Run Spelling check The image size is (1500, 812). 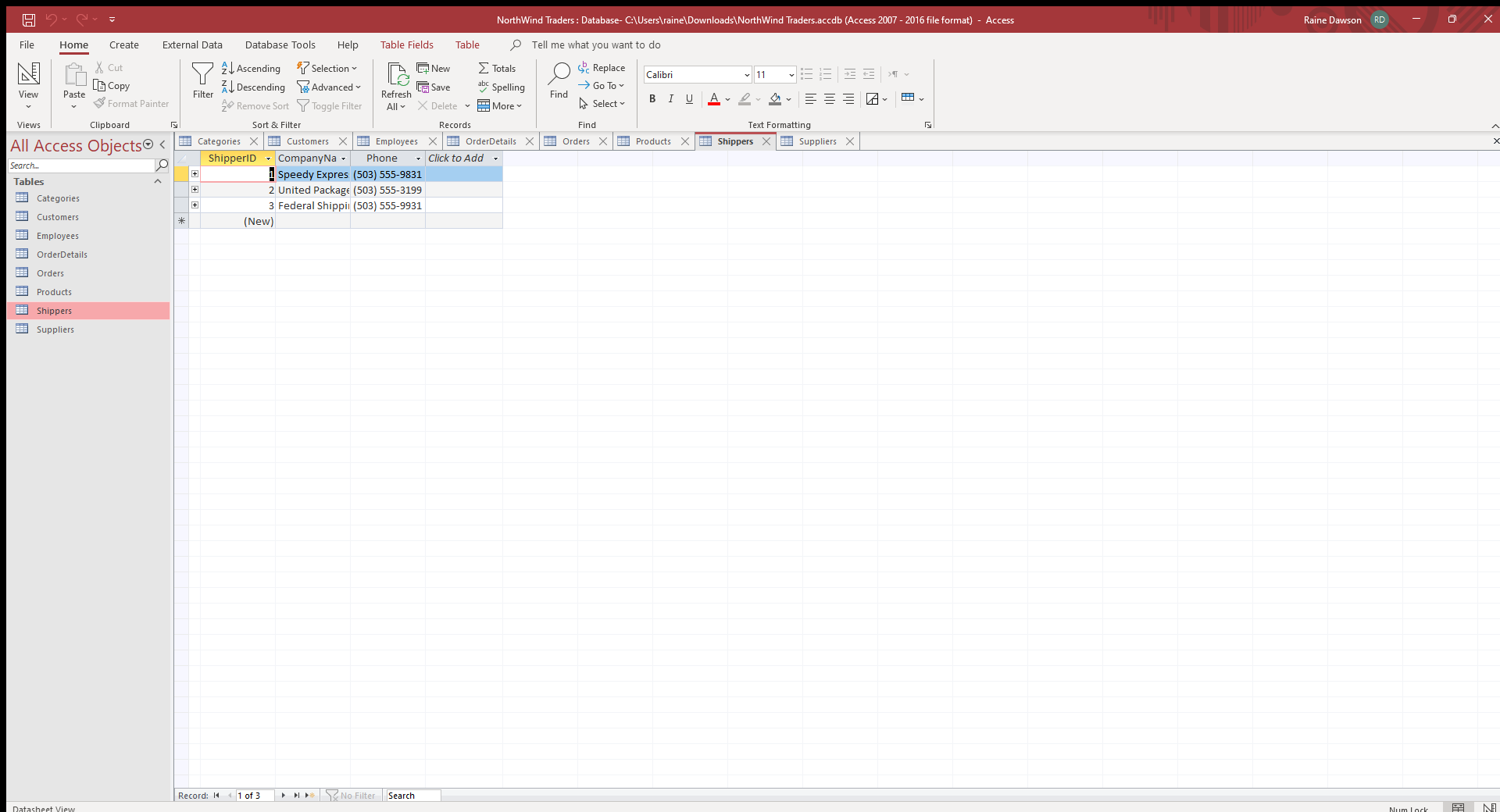click(x=502, y=87)
